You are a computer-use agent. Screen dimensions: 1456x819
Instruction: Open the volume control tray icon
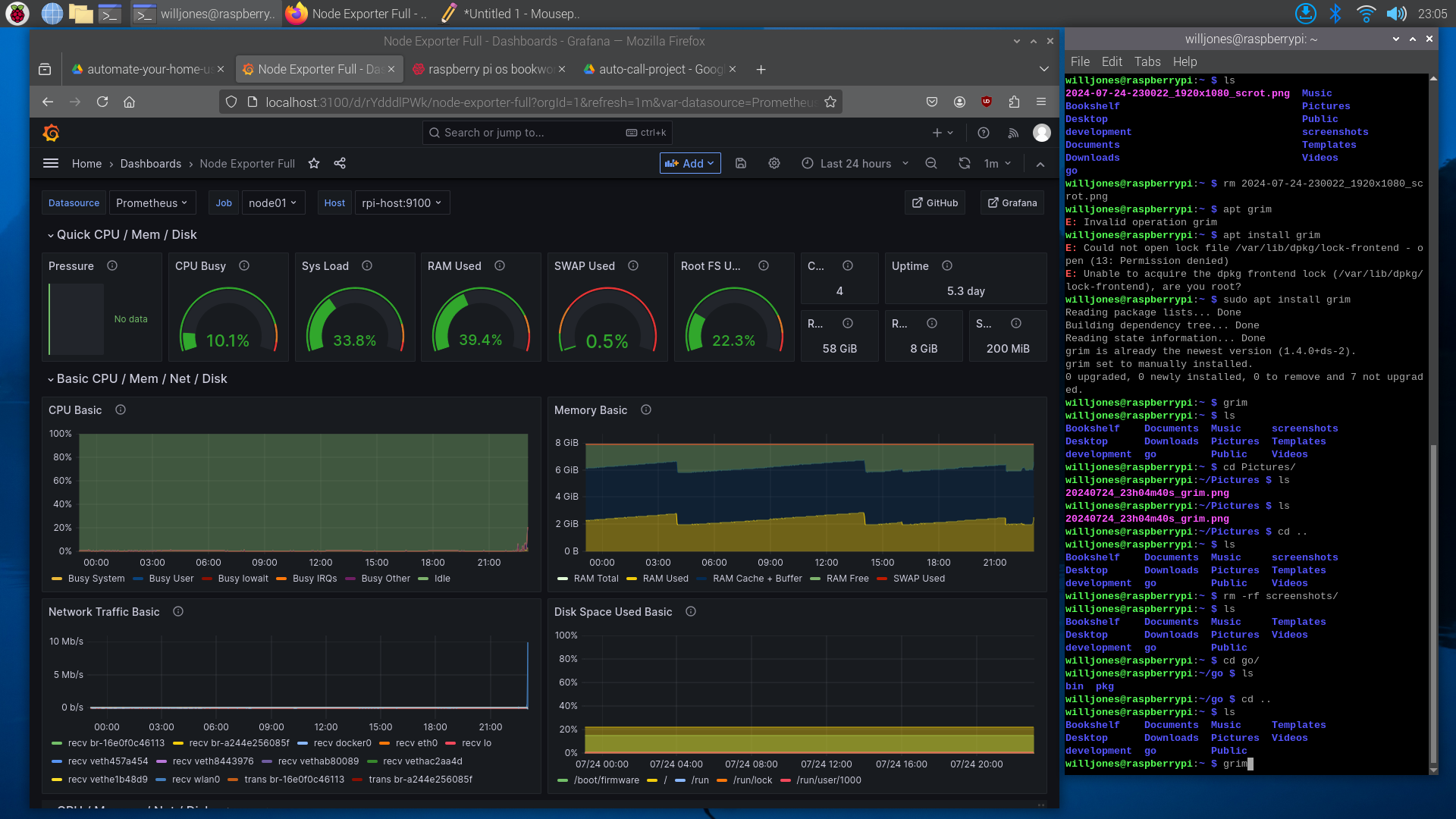[1396, 13]
